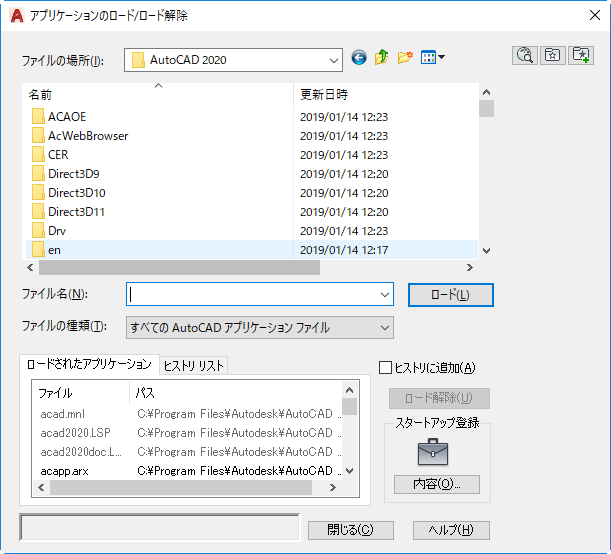
Task: Select the Direct3D11 folder
Action: coord(76,212)
